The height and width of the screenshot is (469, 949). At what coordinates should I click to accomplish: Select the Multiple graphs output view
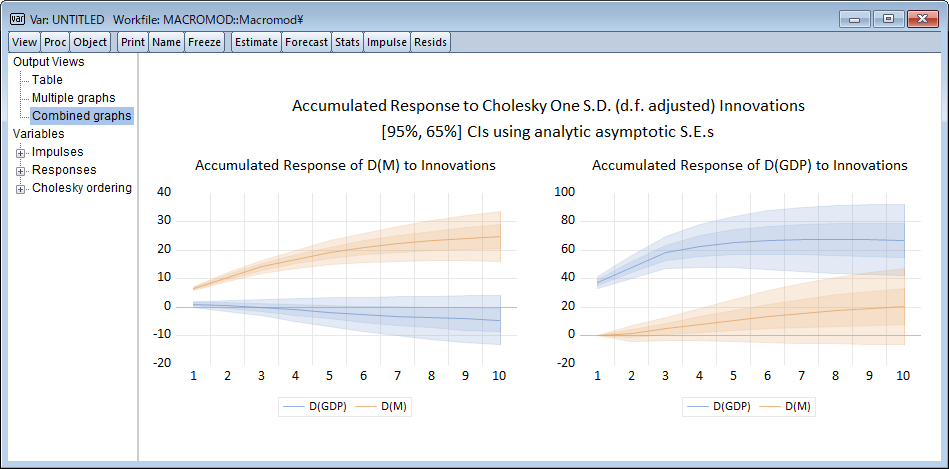[74, 97]
